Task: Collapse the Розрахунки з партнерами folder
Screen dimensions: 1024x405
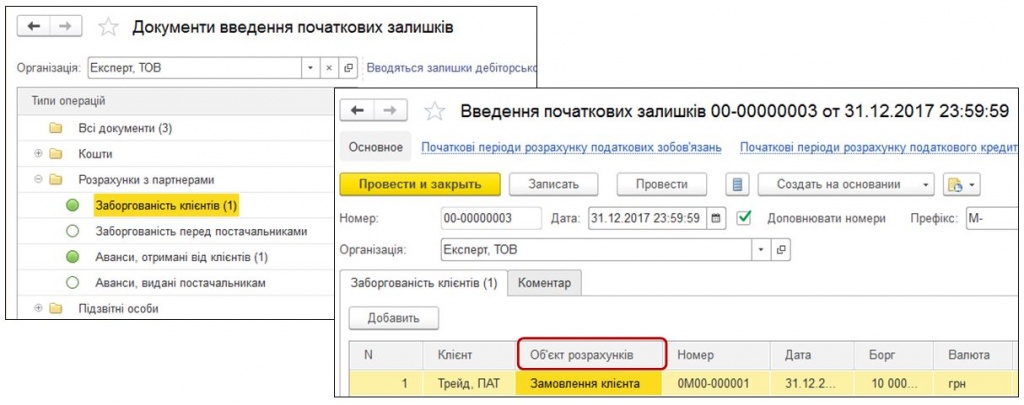Action: coord(38,180)
